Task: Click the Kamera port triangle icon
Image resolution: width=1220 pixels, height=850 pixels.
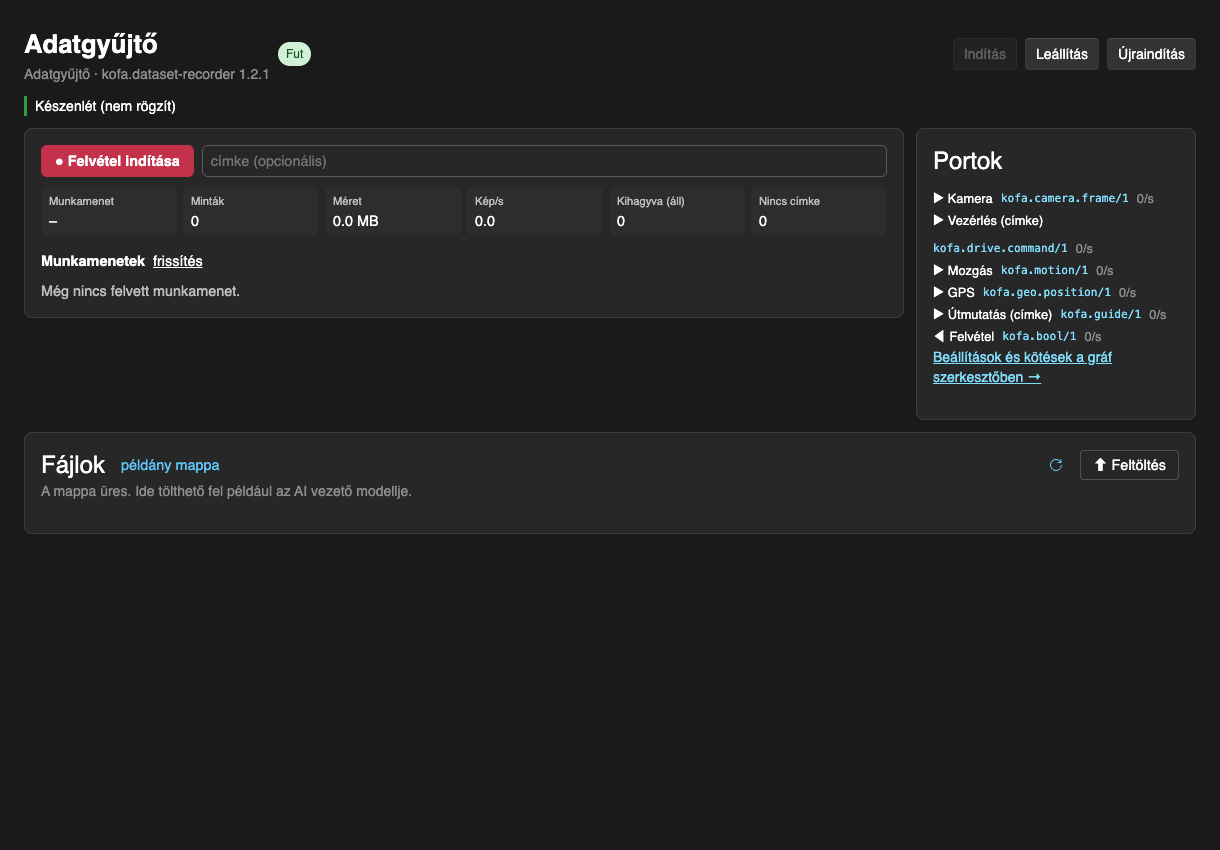Action: 938,198
